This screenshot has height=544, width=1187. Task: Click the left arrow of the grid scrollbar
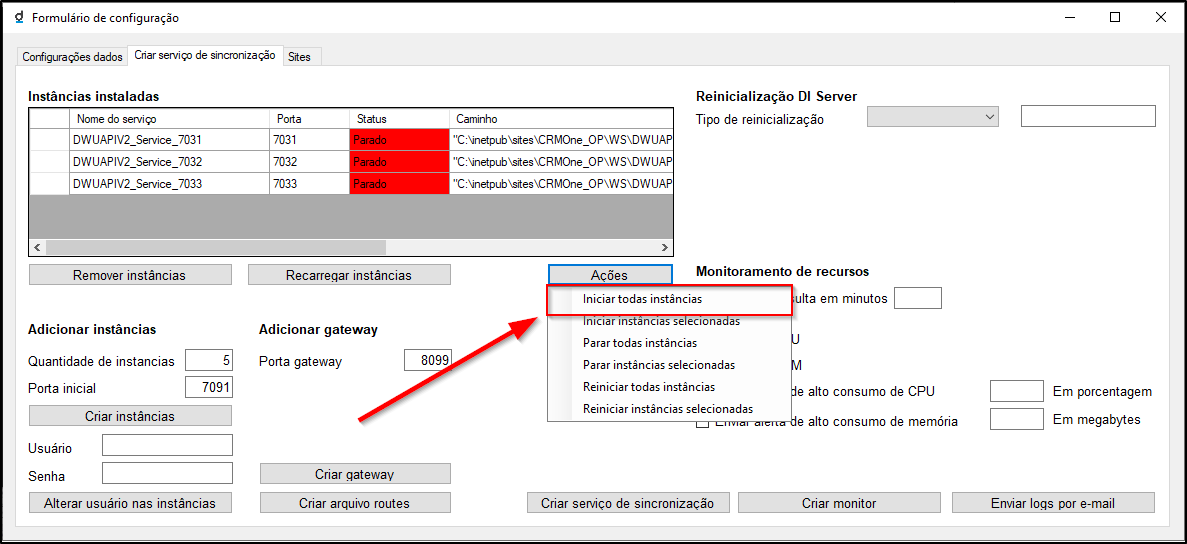click(x=38, y=247)
